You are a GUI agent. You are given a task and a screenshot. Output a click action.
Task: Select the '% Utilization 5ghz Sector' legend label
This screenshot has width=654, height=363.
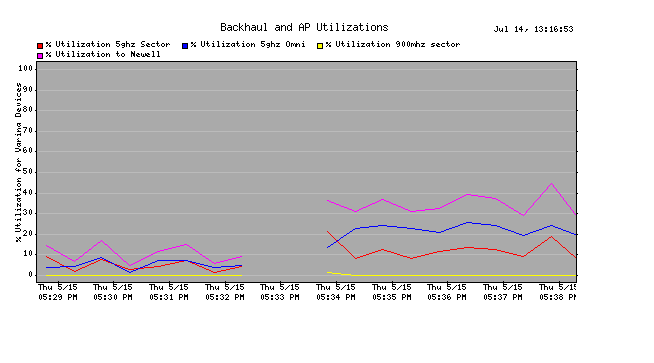[x=108, y=44]
